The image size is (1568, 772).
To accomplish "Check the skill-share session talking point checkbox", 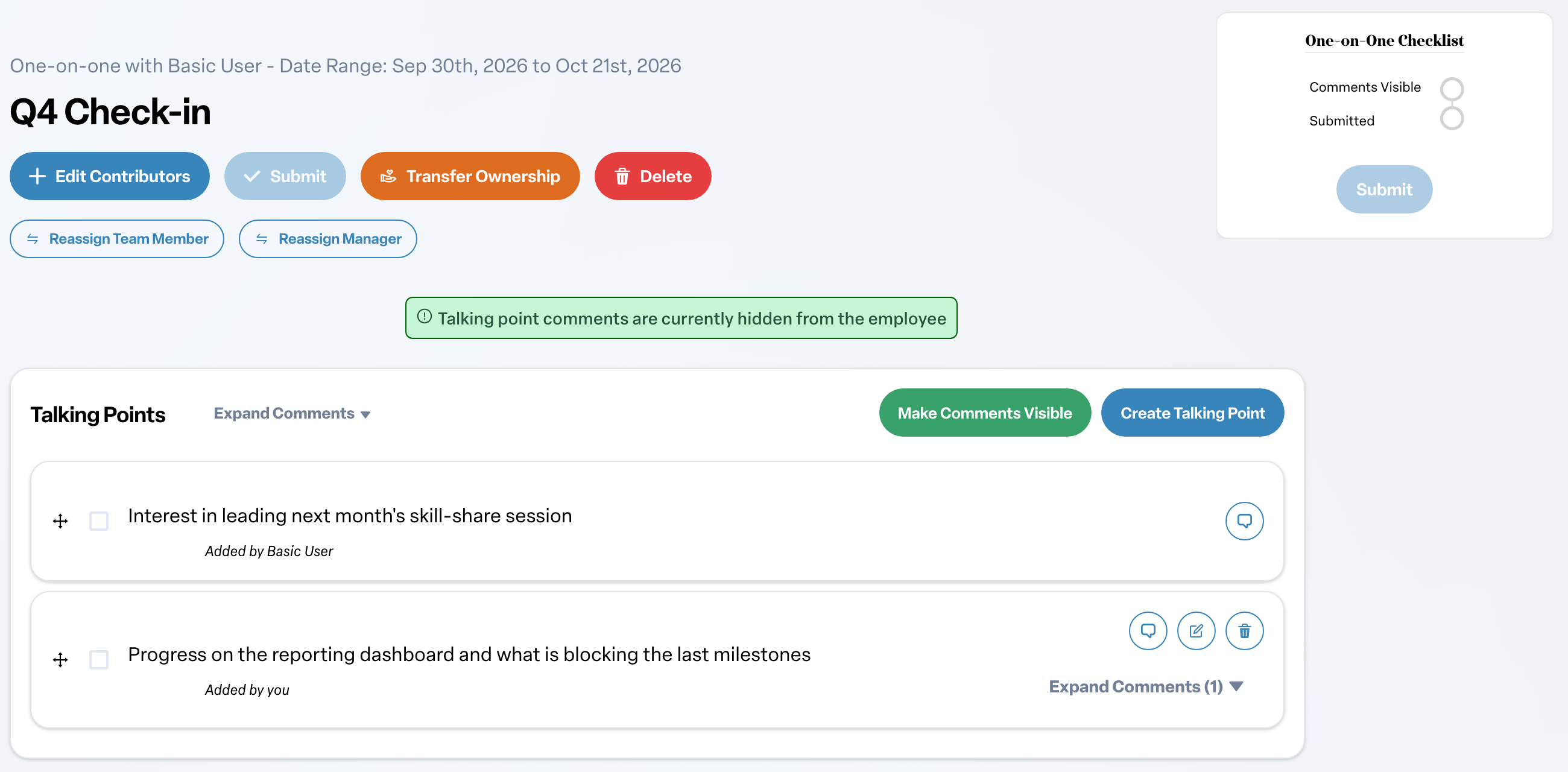I will [x=99, y=520].
